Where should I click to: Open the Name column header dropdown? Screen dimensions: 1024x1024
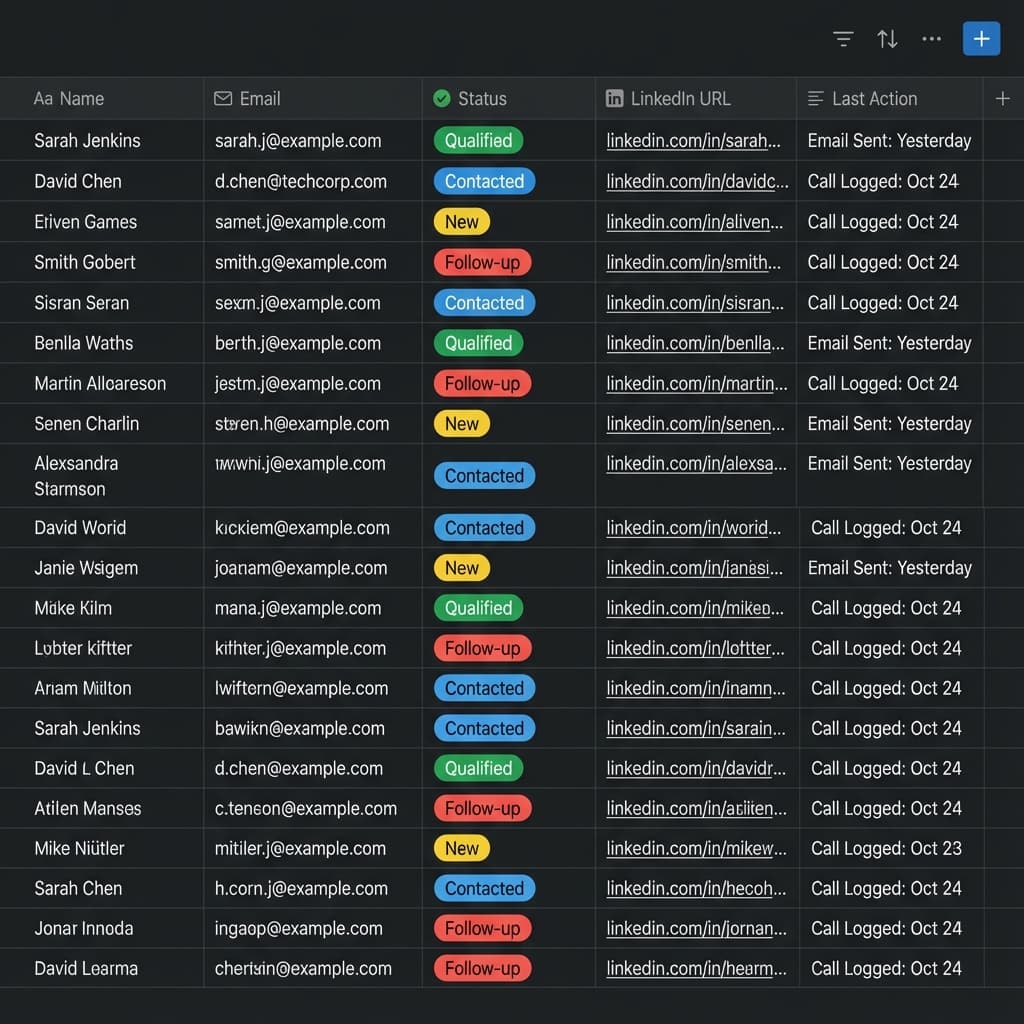69,98
